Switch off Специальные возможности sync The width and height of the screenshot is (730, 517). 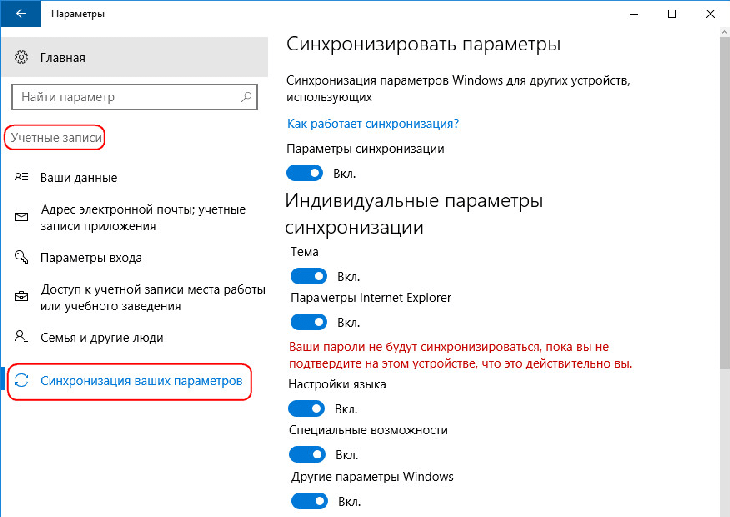tap(307, 454)
